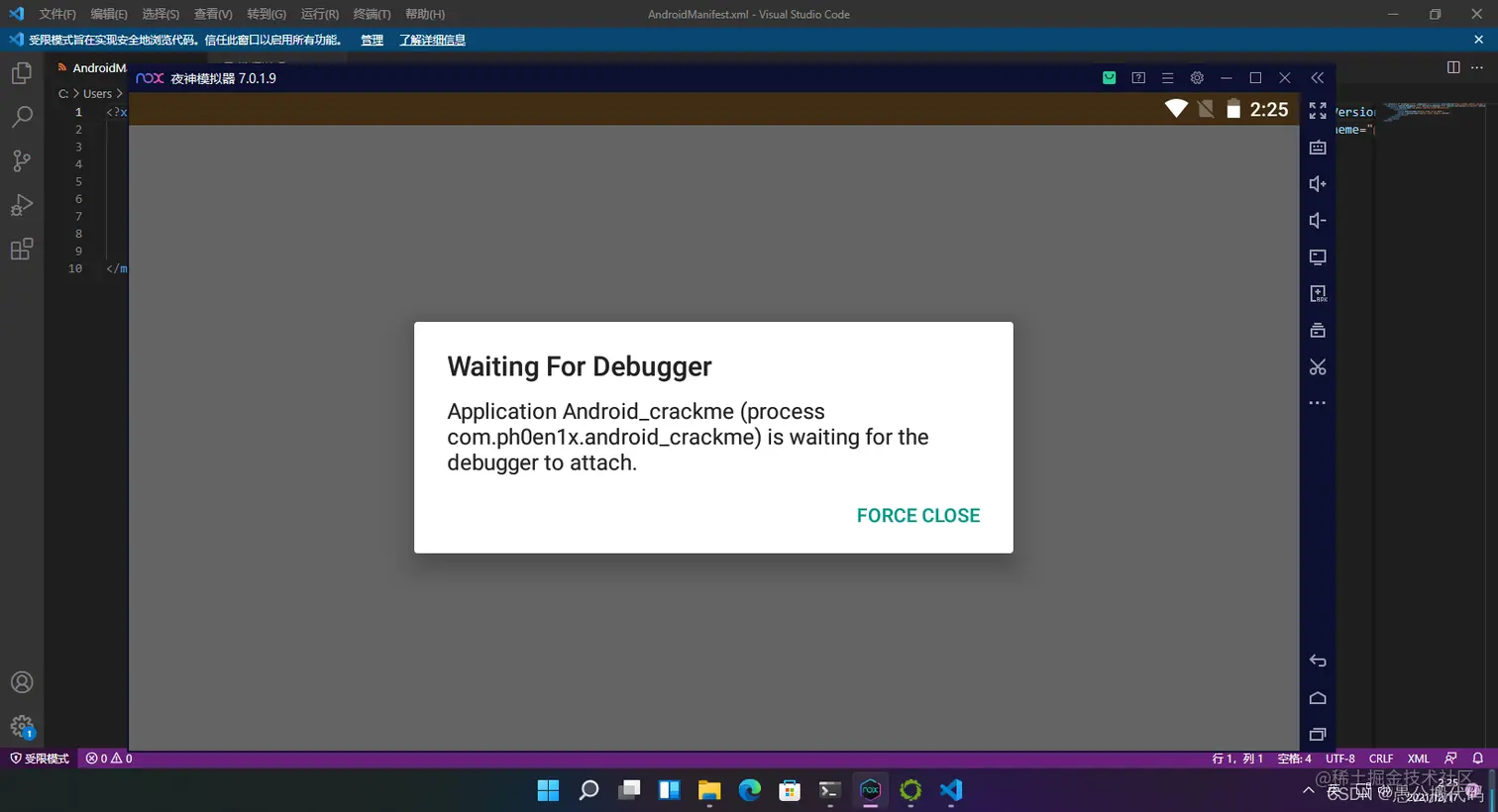
Task: Click the Nox screen display icon
Action: [x=1318, y=257]
